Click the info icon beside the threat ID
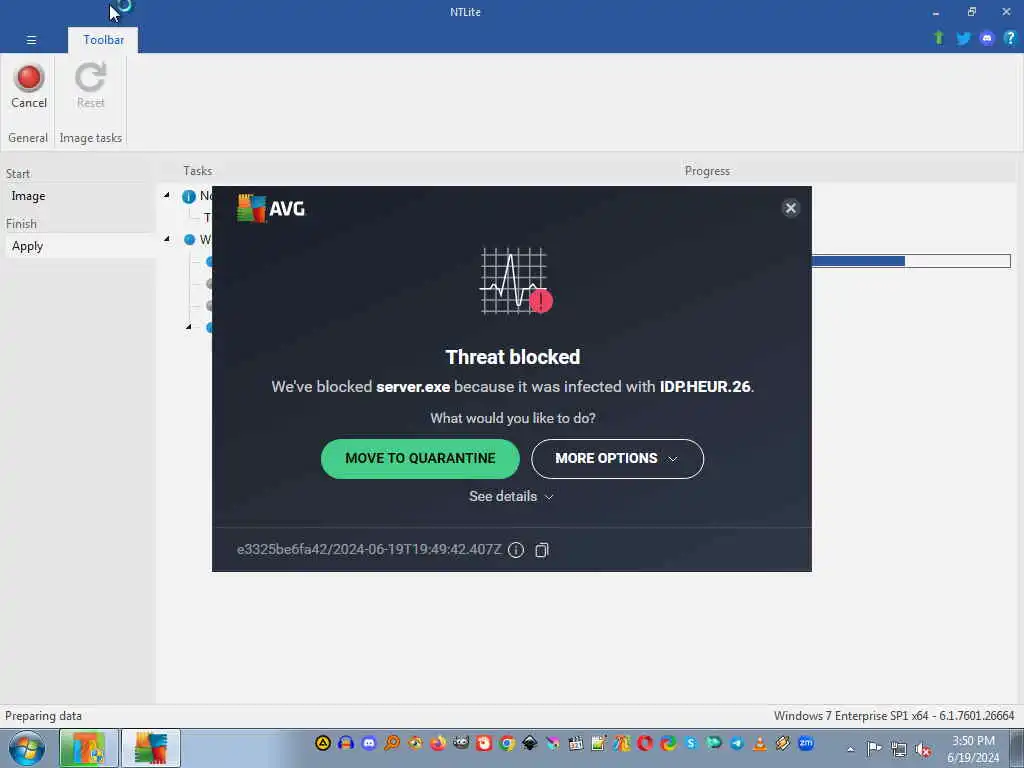Viewport: 1024px width, 768px height. pos(516,550)
